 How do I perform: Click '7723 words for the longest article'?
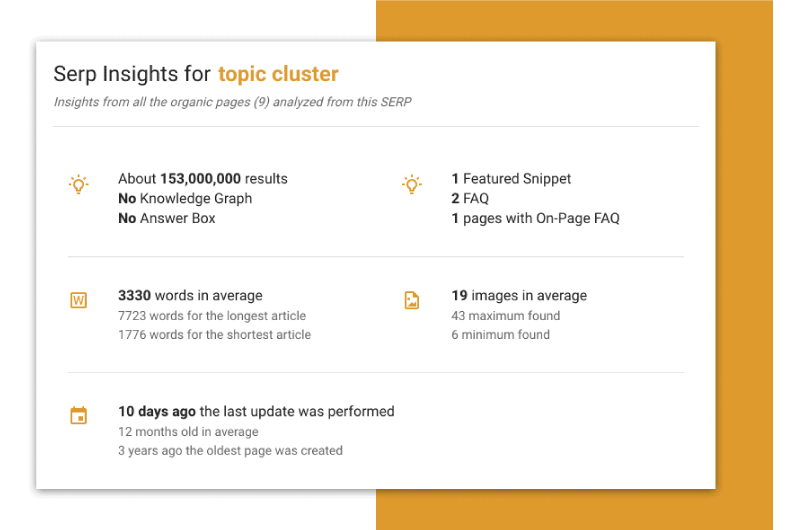coord(212,316)
